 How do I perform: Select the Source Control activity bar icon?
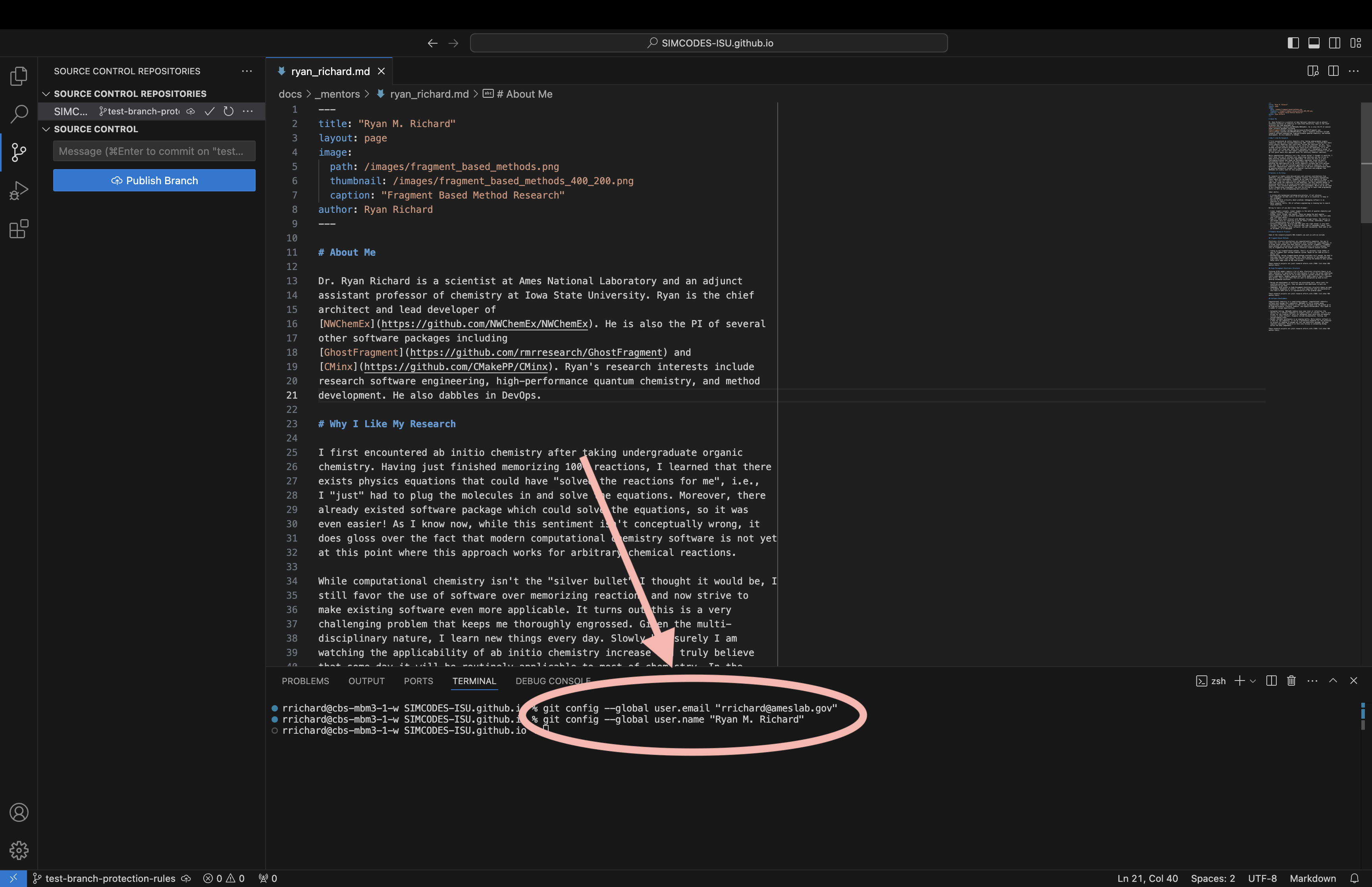(18, 152)
